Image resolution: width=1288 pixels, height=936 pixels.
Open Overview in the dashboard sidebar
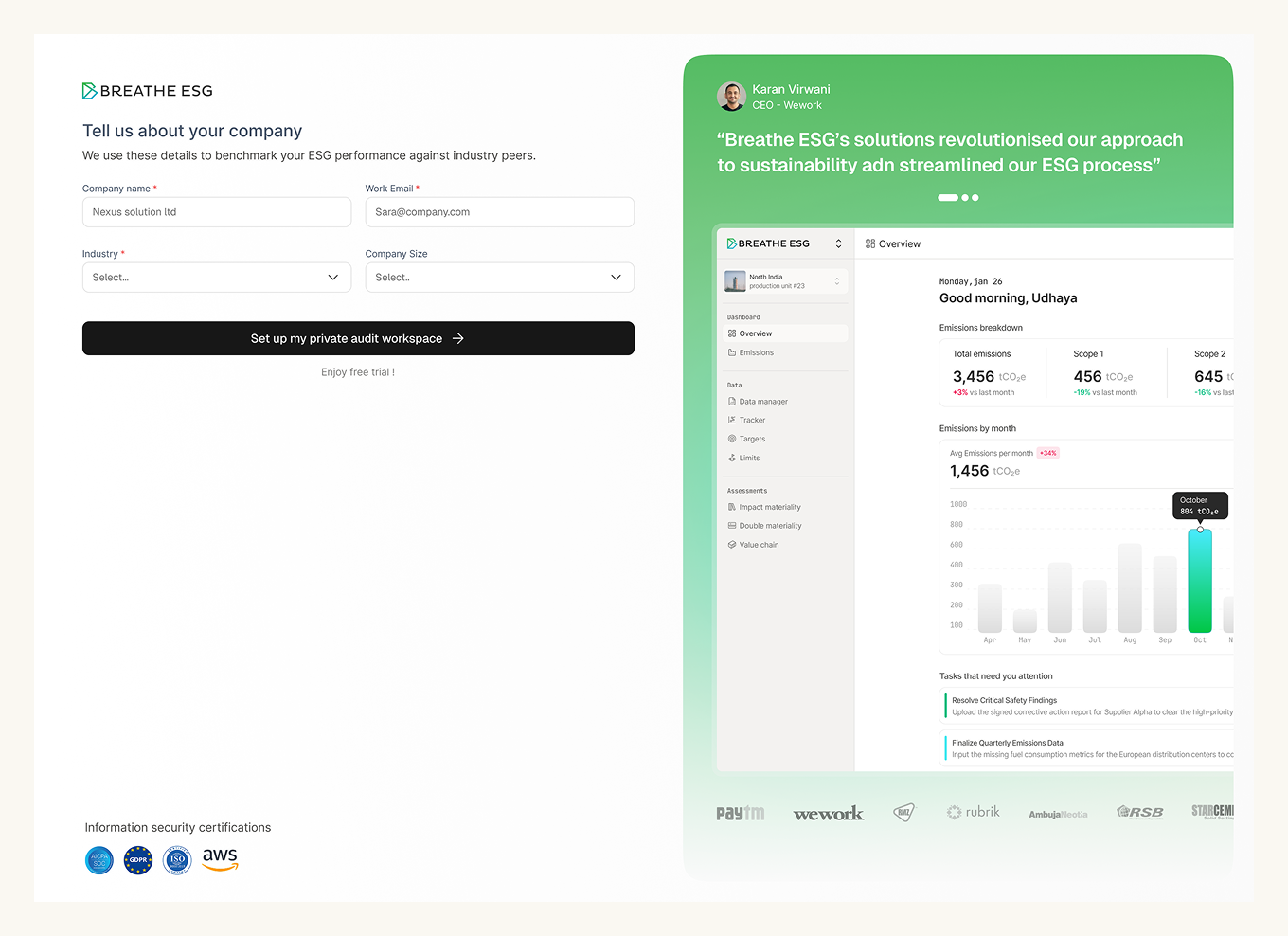point(784,333)
